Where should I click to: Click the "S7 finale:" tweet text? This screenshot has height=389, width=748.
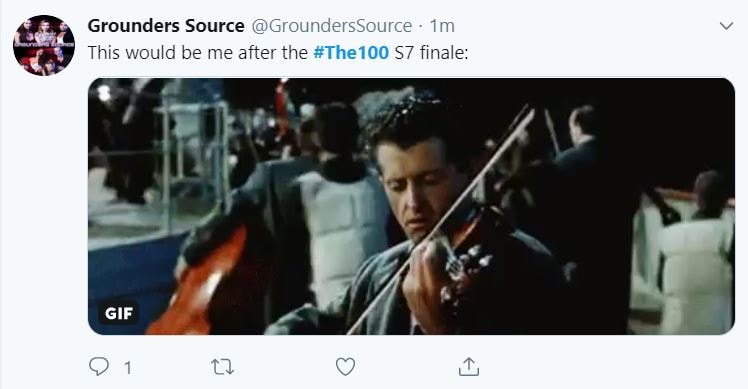point(431,53)
